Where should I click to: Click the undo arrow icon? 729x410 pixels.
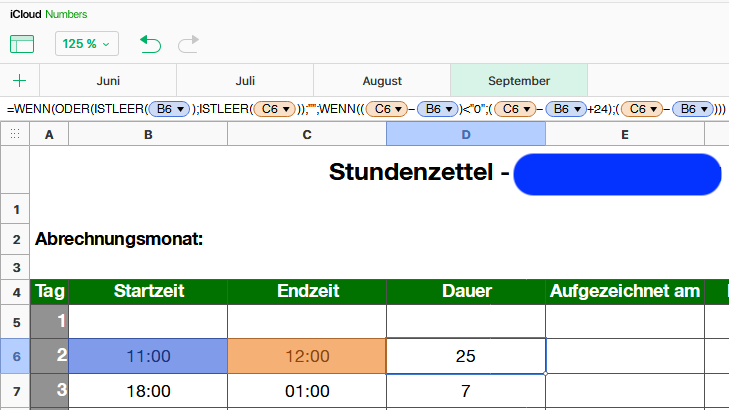[x=150, y=44]
